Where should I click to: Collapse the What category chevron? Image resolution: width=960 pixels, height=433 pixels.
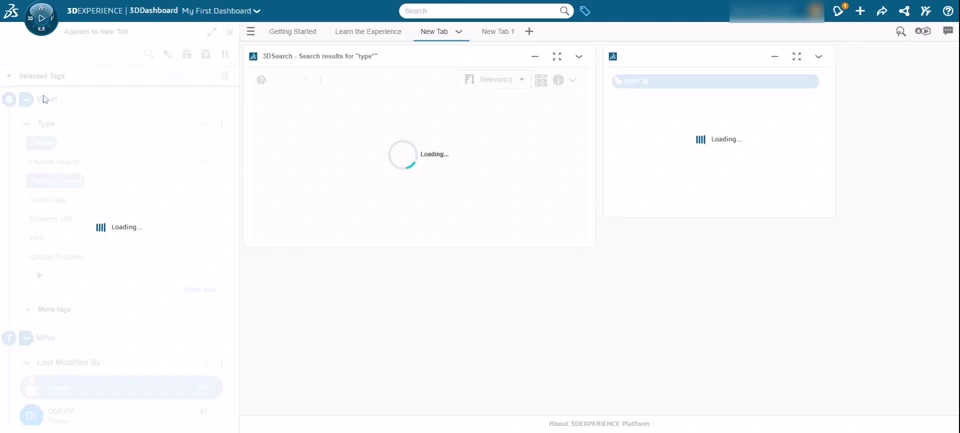click(x=26, y=99)
